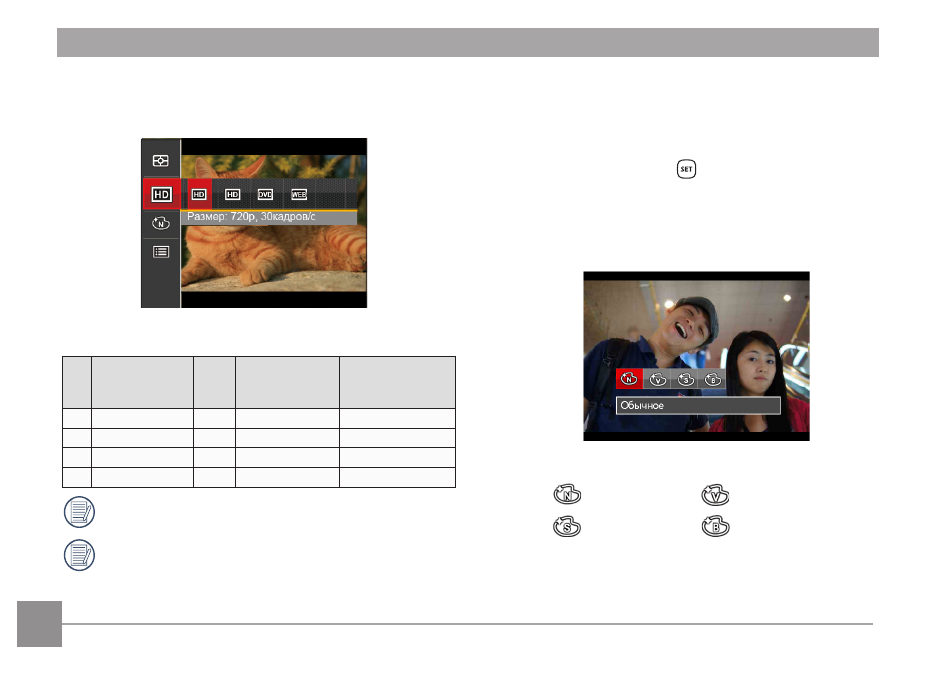935x680 pixels.
Task: Select the DVD video size option
Action: [x=265, y=194]
